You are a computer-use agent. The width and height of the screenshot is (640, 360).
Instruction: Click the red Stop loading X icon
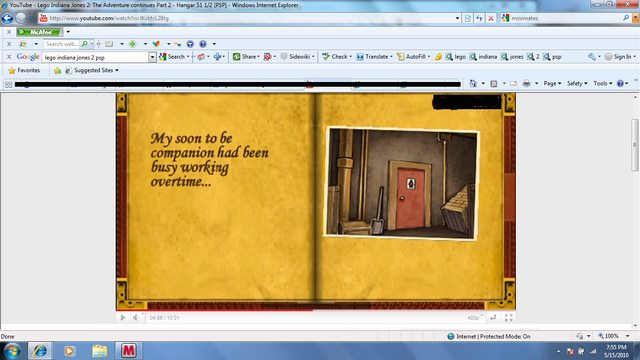pos(491,18)
